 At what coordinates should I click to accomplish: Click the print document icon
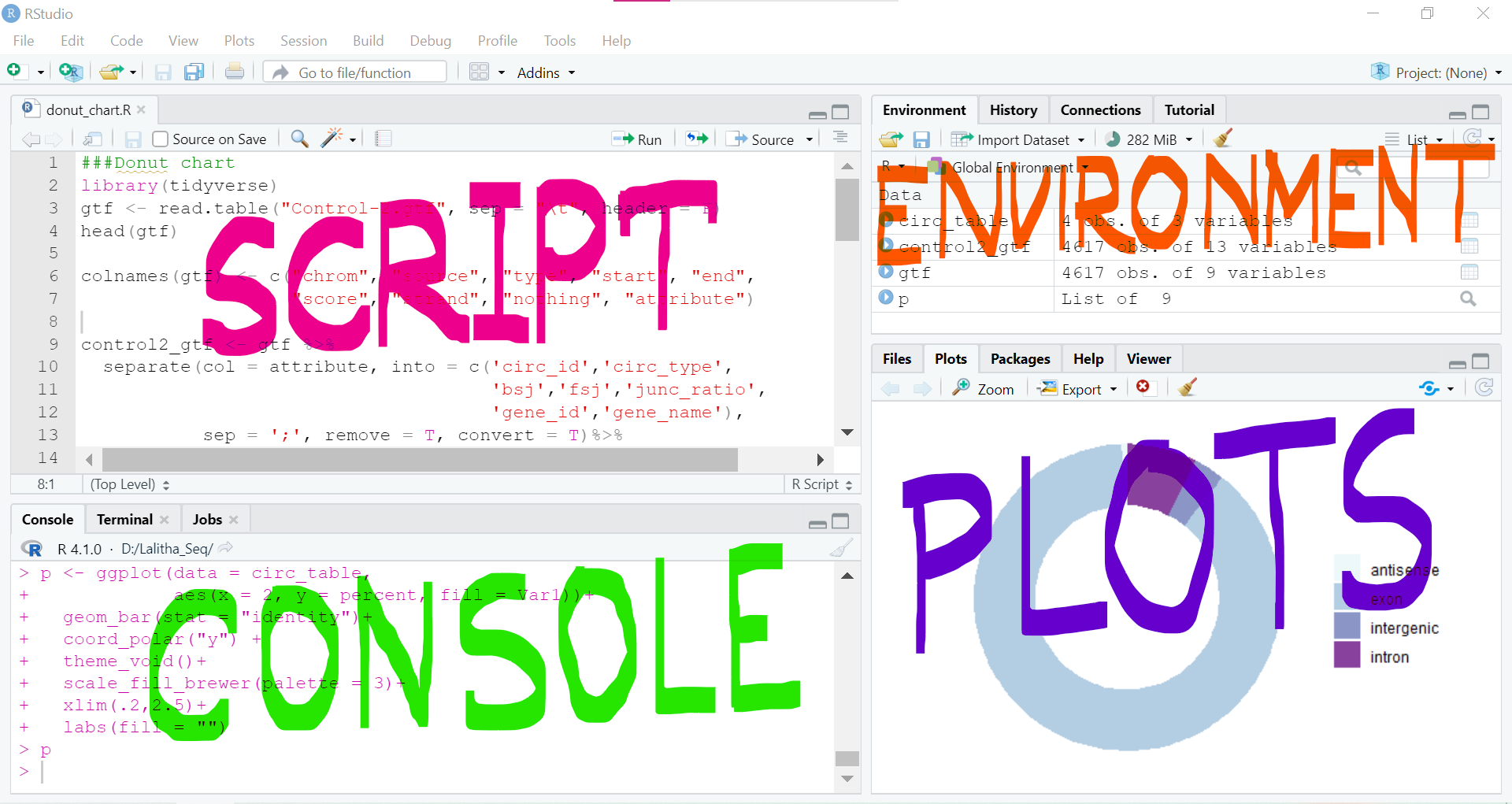pyautogui.click(x=234, y=72)
